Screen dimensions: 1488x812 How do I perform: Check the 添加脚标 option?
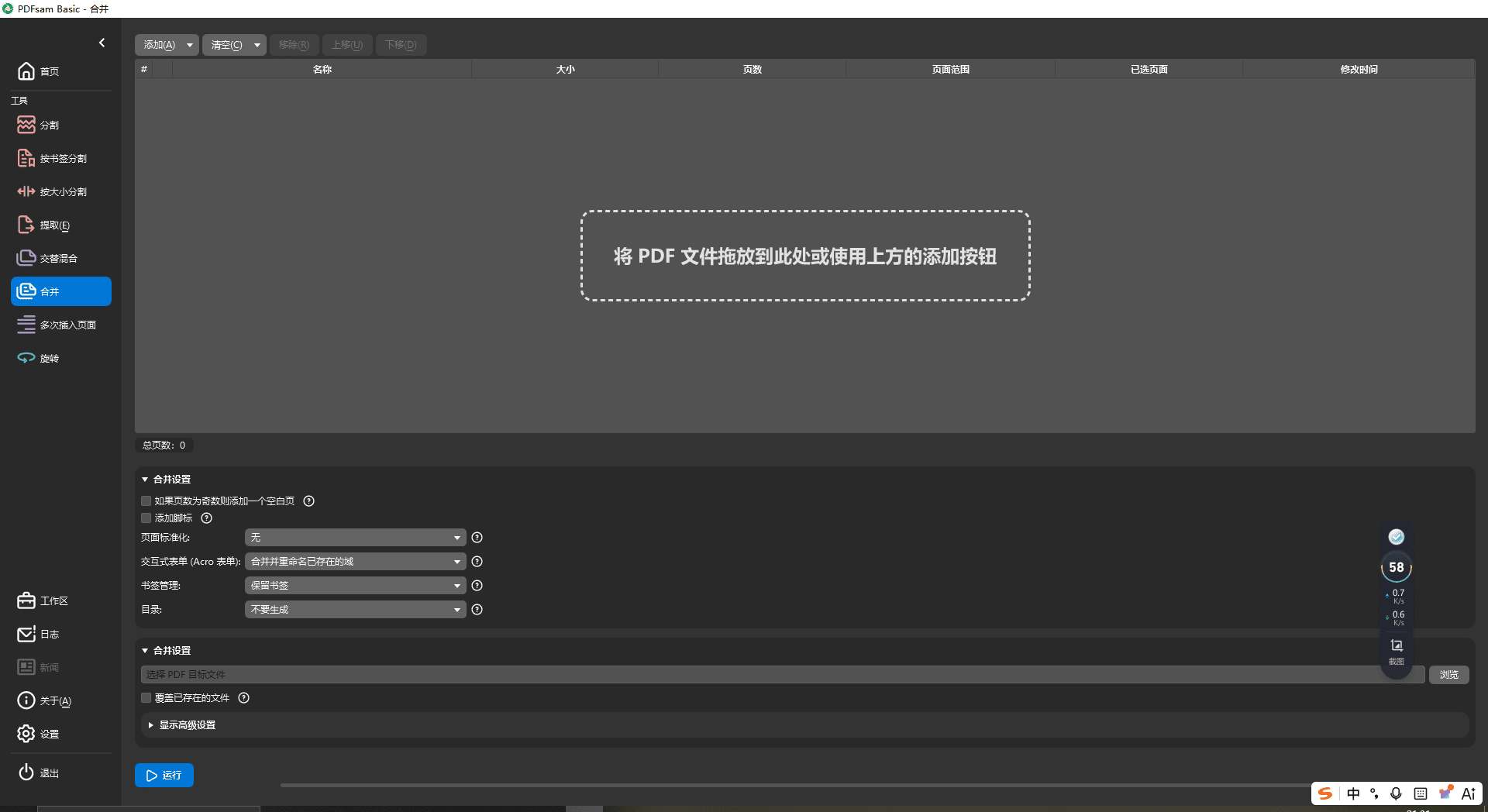click(146, 518)
